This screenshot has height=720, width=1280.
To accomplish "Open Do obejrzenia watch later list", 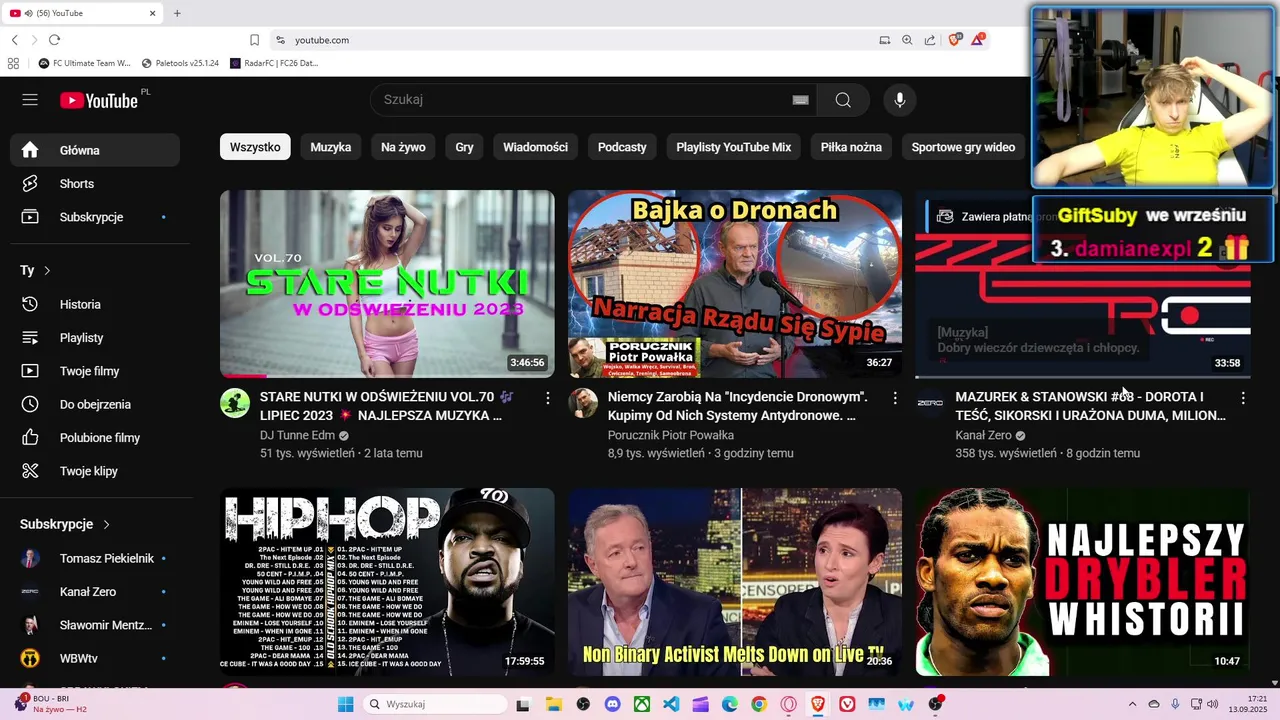I will [95, 404].
